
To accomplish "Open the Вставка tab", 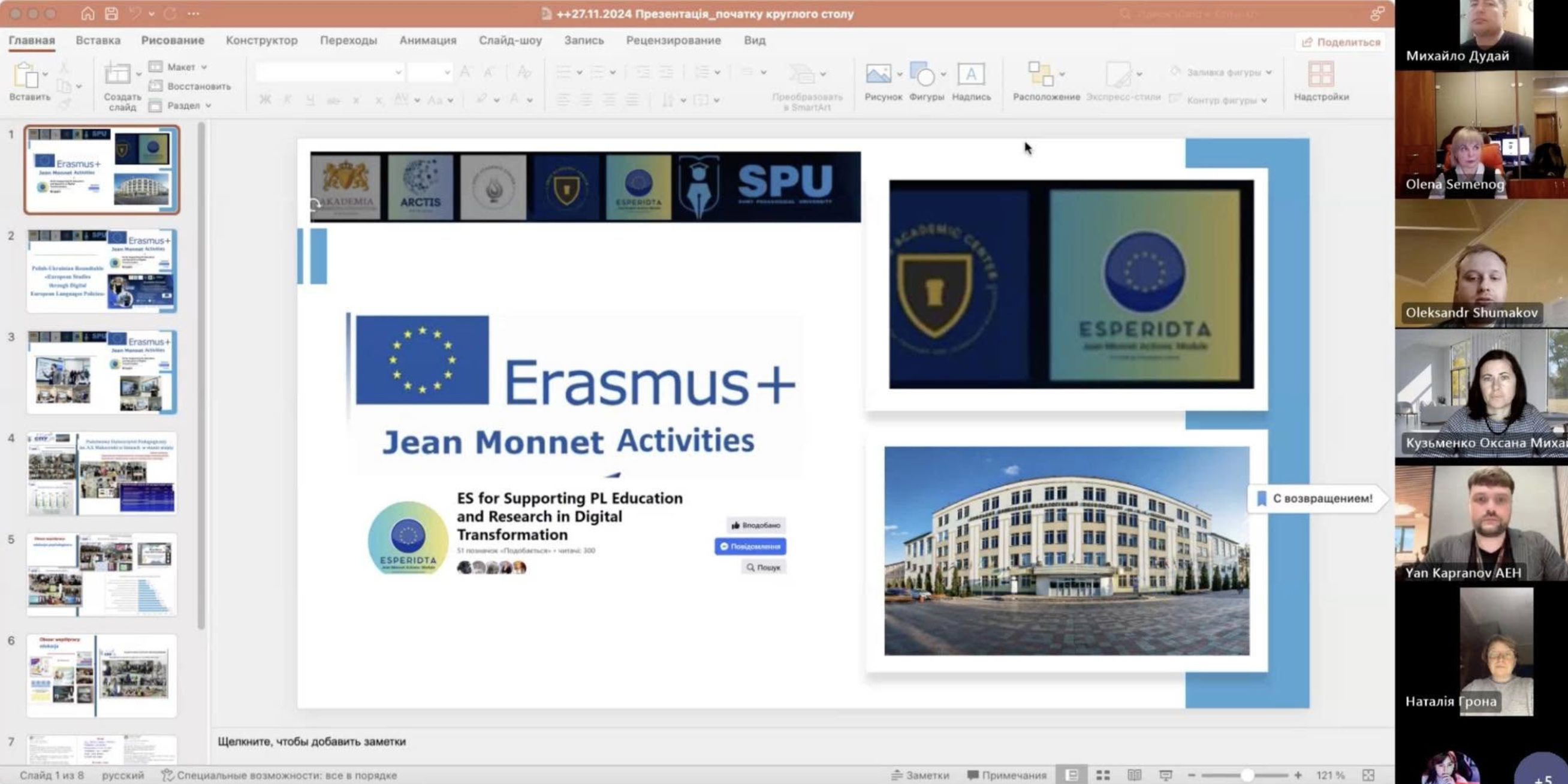I will [x=98, y=40].
